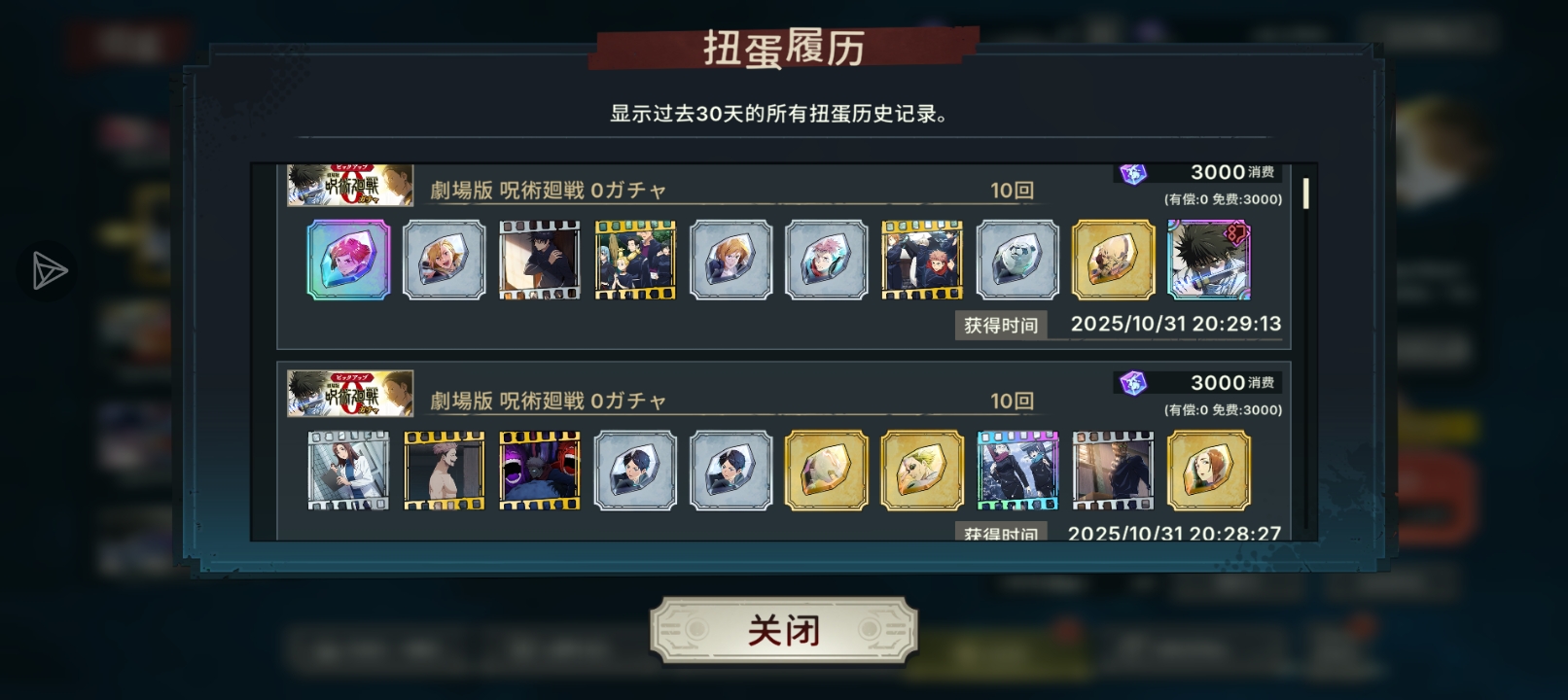Open second 劇場版 呪術廻戦 0 banner thumbnail

[350, 394]
